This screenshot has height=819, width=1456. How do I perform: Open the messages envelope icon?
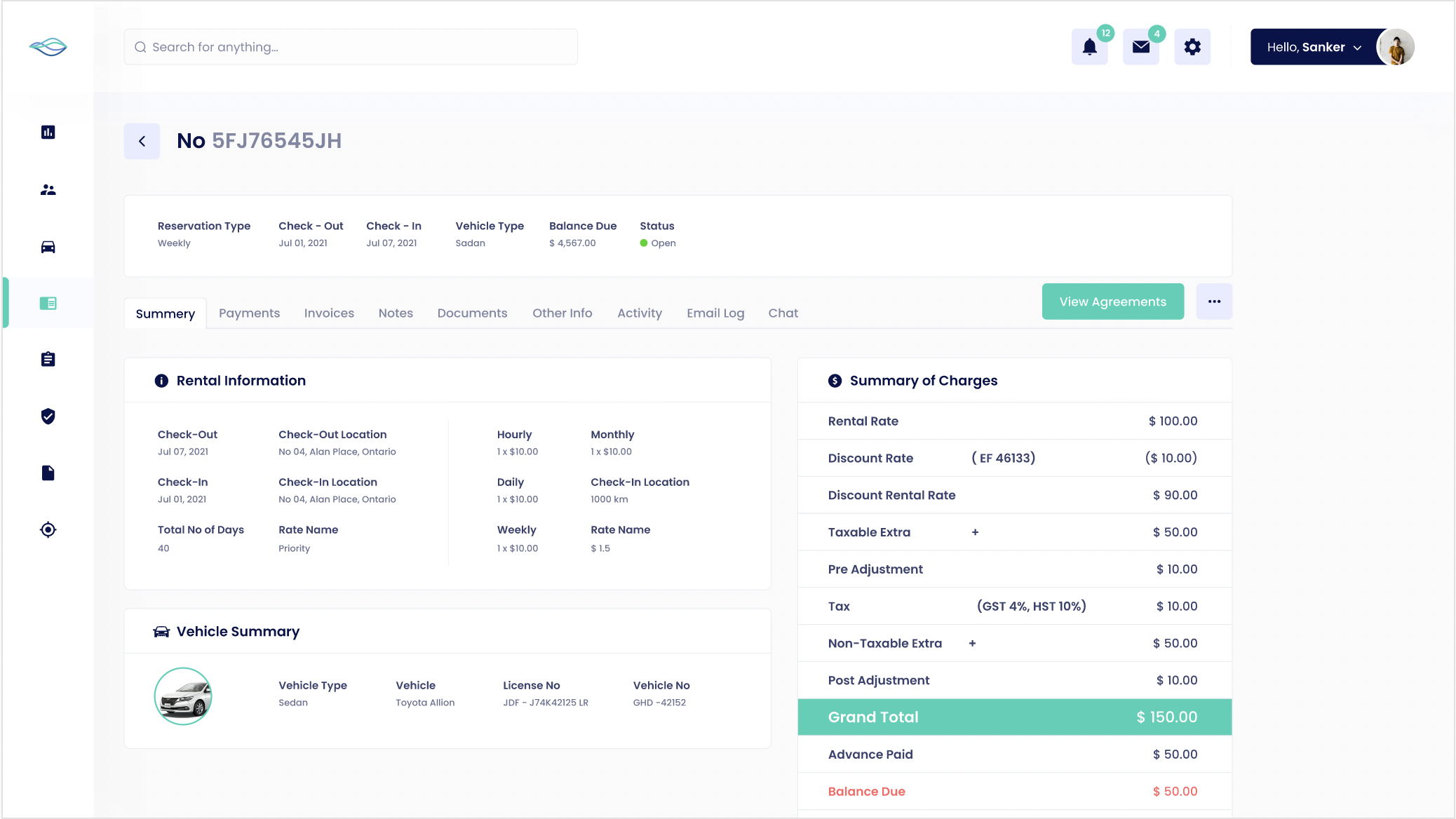coord(1141,47)
